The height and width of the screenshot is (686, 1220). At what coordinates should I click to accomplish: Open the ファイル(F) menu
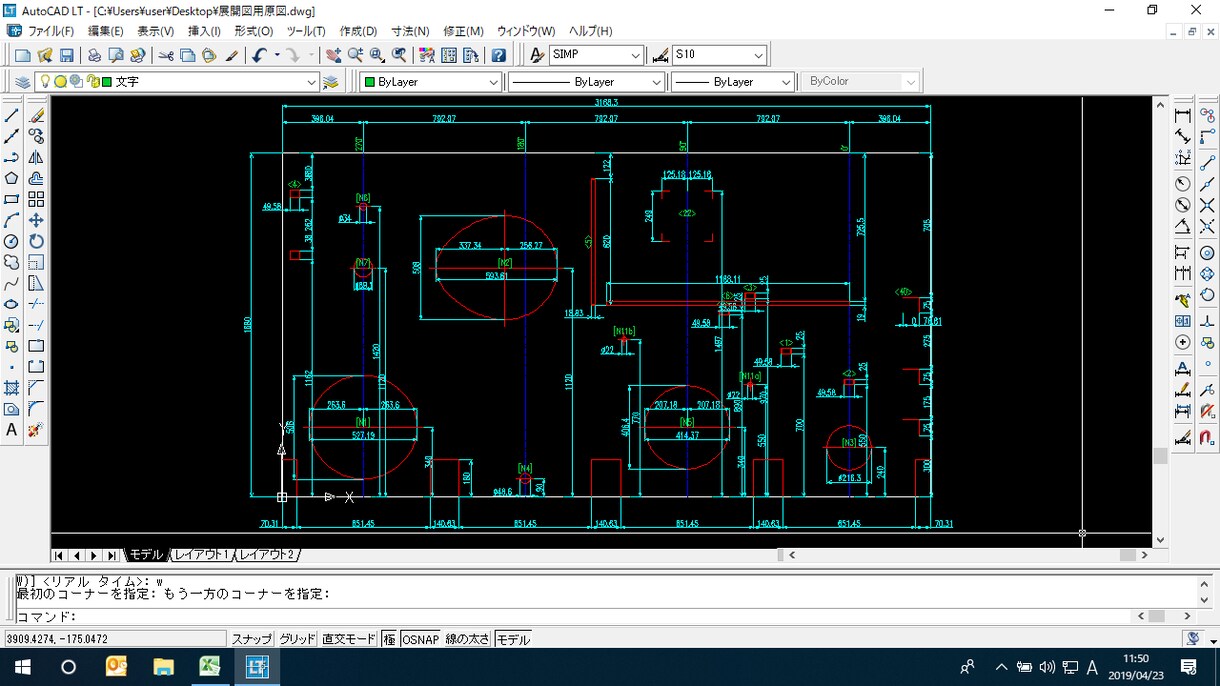51,31
